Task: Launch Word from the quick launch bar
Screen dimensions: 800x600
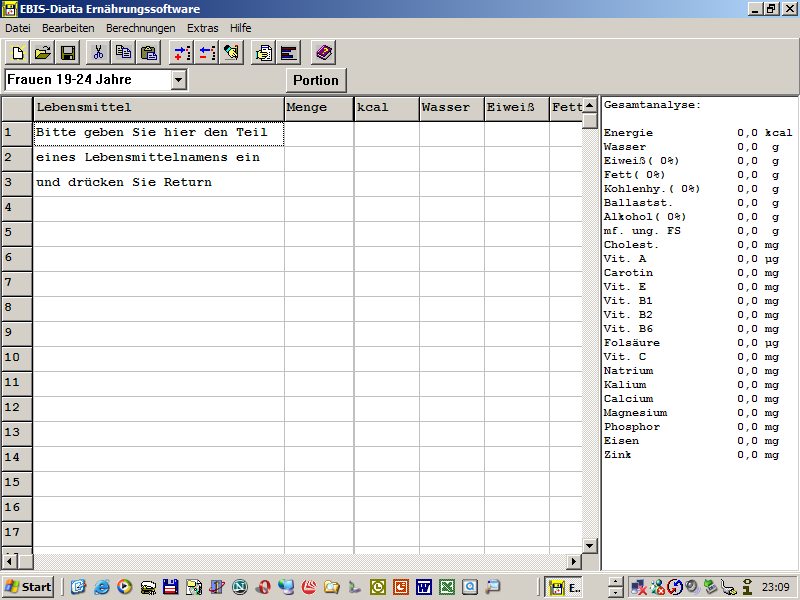Action: pyautogui.click(x=423, y=587)
